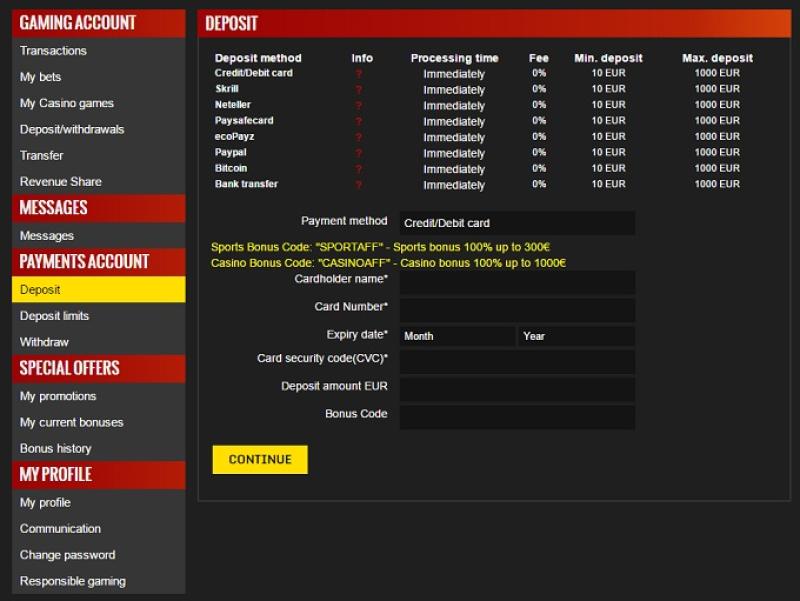
Task: Click the info question mark for Bitcoin
Action: coord(358,170)
